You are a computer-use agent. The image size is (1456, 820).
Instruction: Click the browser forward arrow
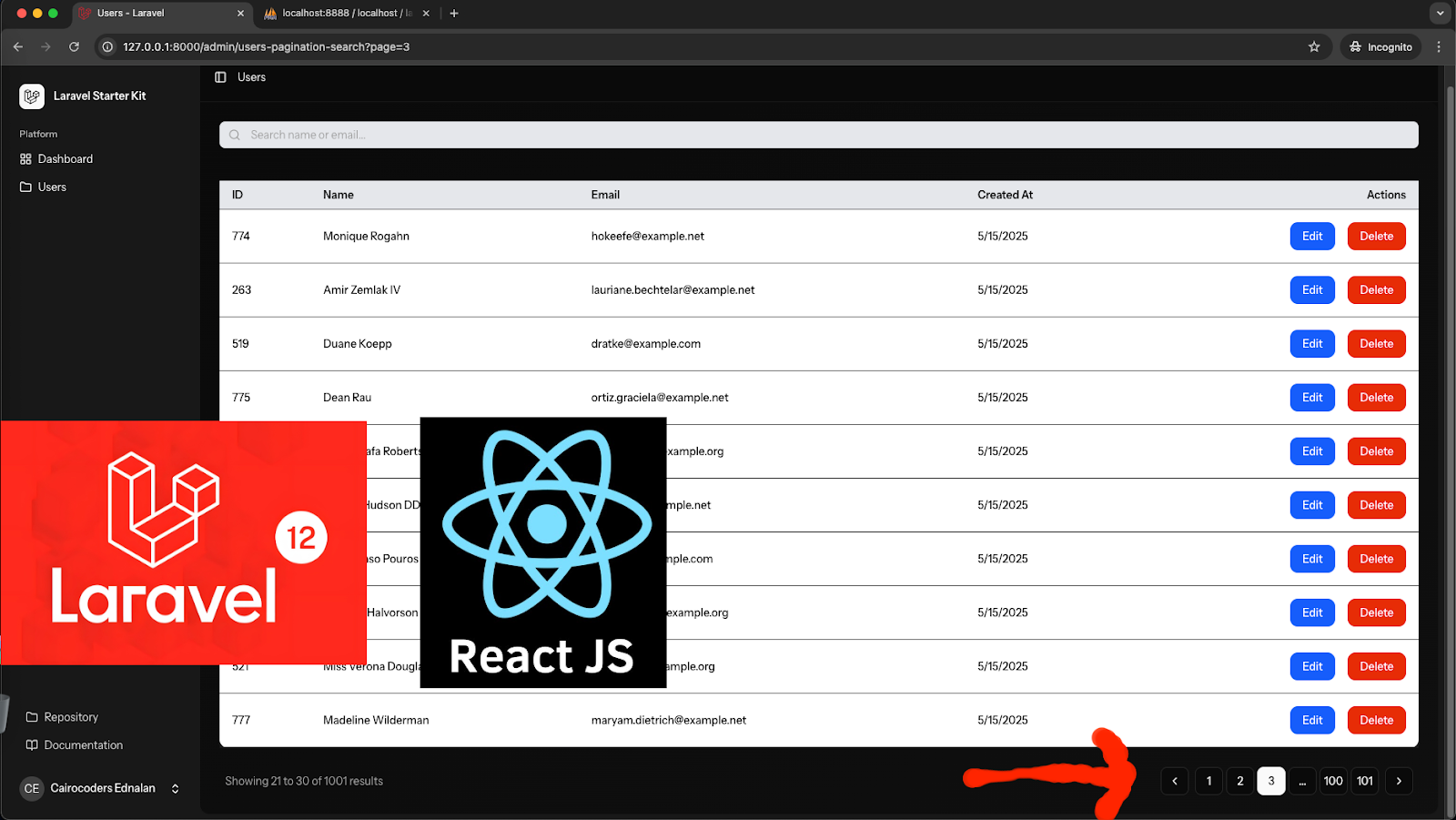coord(45,46)
